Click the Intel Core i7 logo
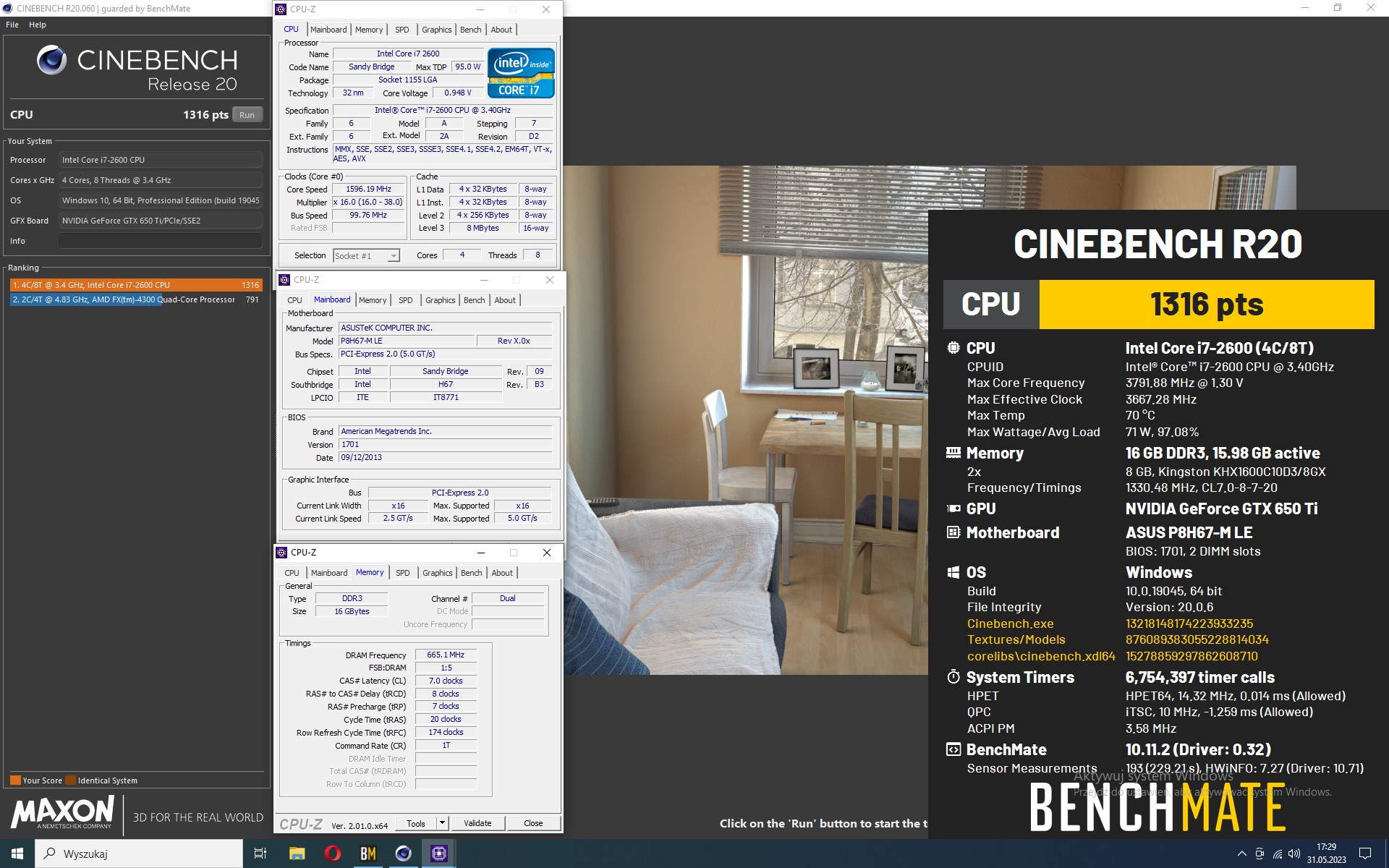Viewport: 1389px width, 868px height. pos(521,73)
